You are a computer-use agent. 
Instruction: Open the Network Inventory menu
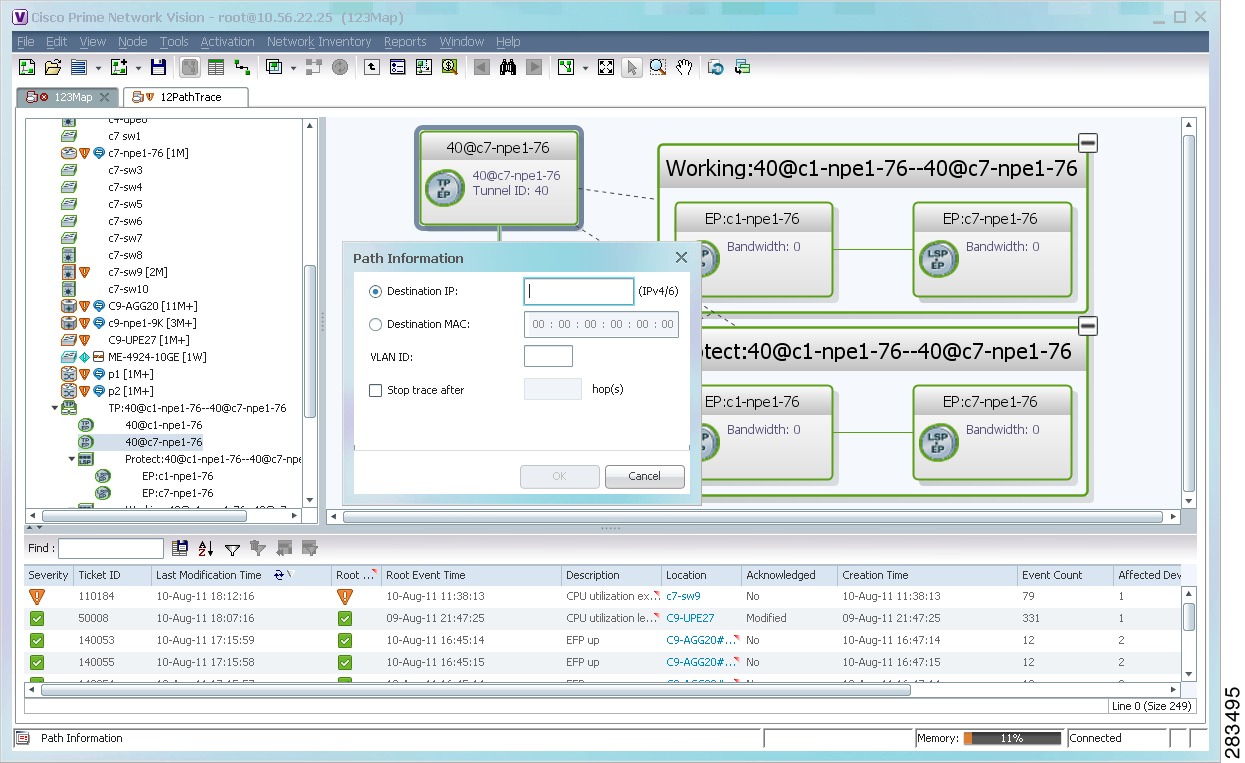[319, 42]
